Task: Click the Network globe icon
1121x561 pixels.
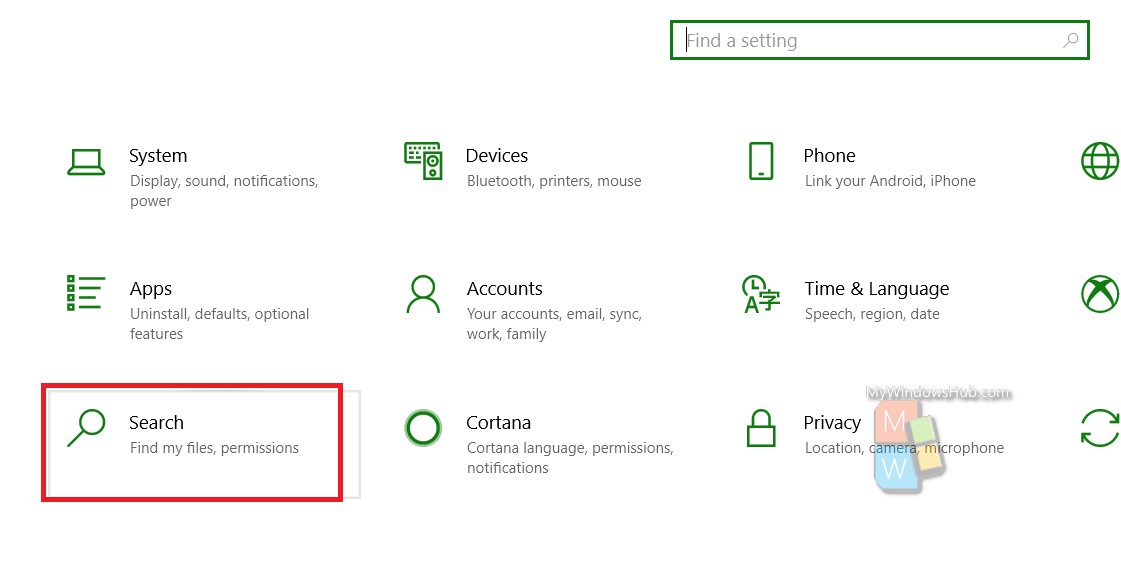Action: click(x=1100, y=161)
